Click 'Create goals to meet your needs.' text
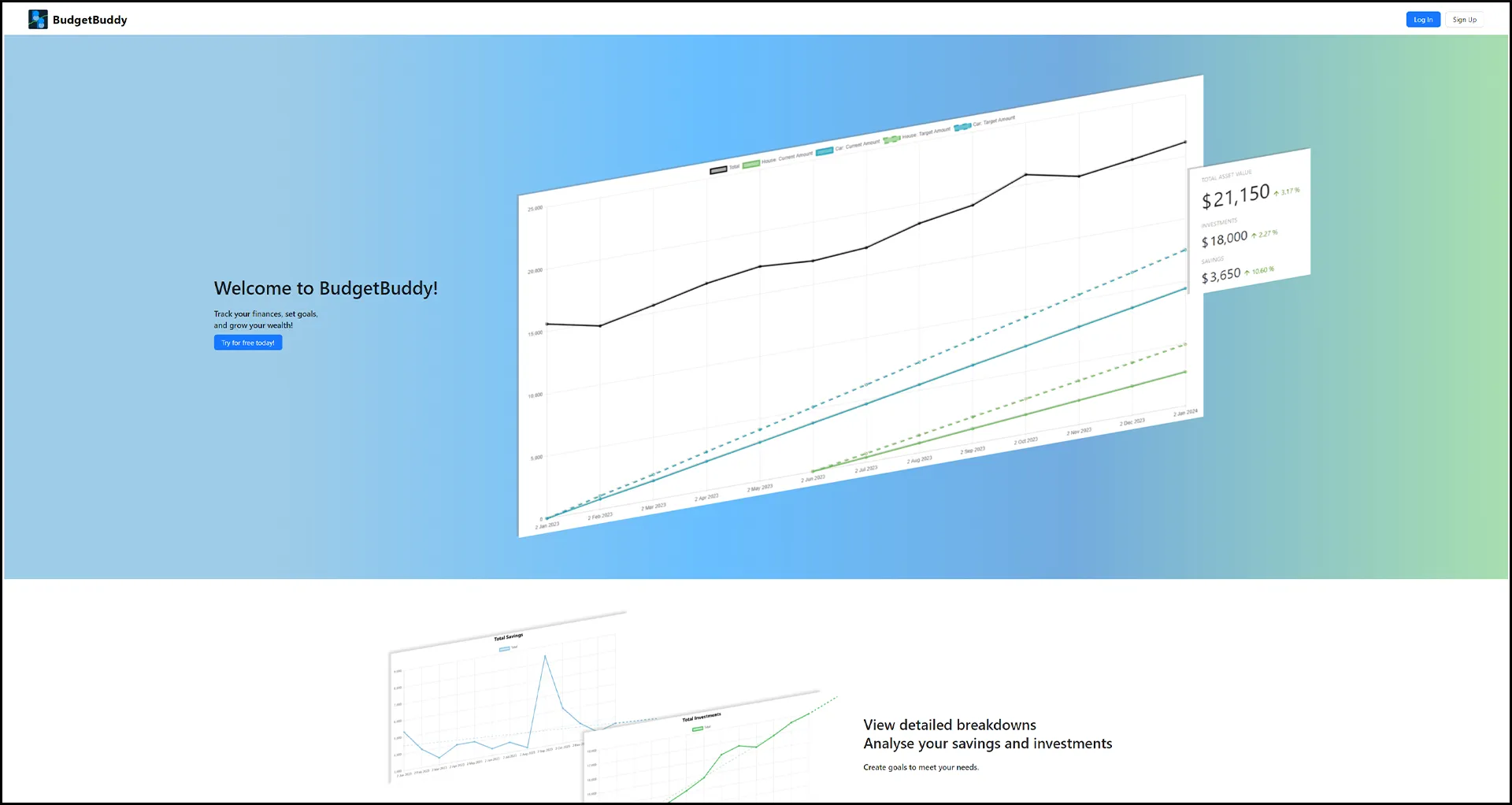The height and width of the screenshot is (805, 1512). point(921,767)
